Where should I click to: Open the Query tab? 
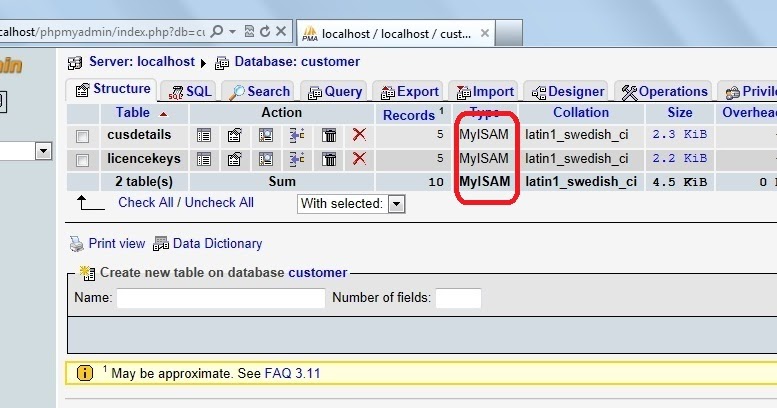[x=334, y=92]
